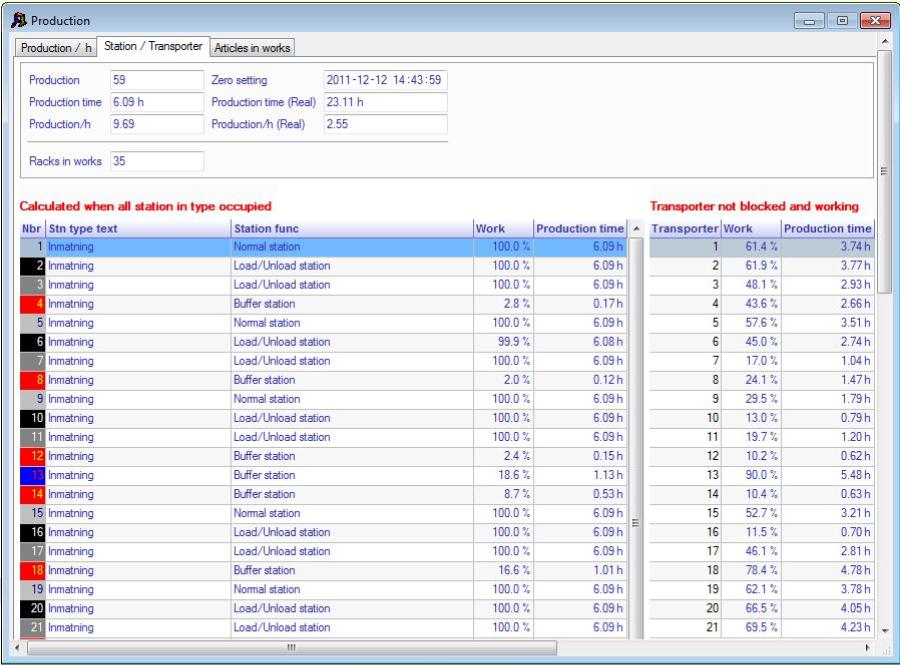Click the Transporter column header
This screenshot has height=666, width=900.
click(x=685, y=229)
